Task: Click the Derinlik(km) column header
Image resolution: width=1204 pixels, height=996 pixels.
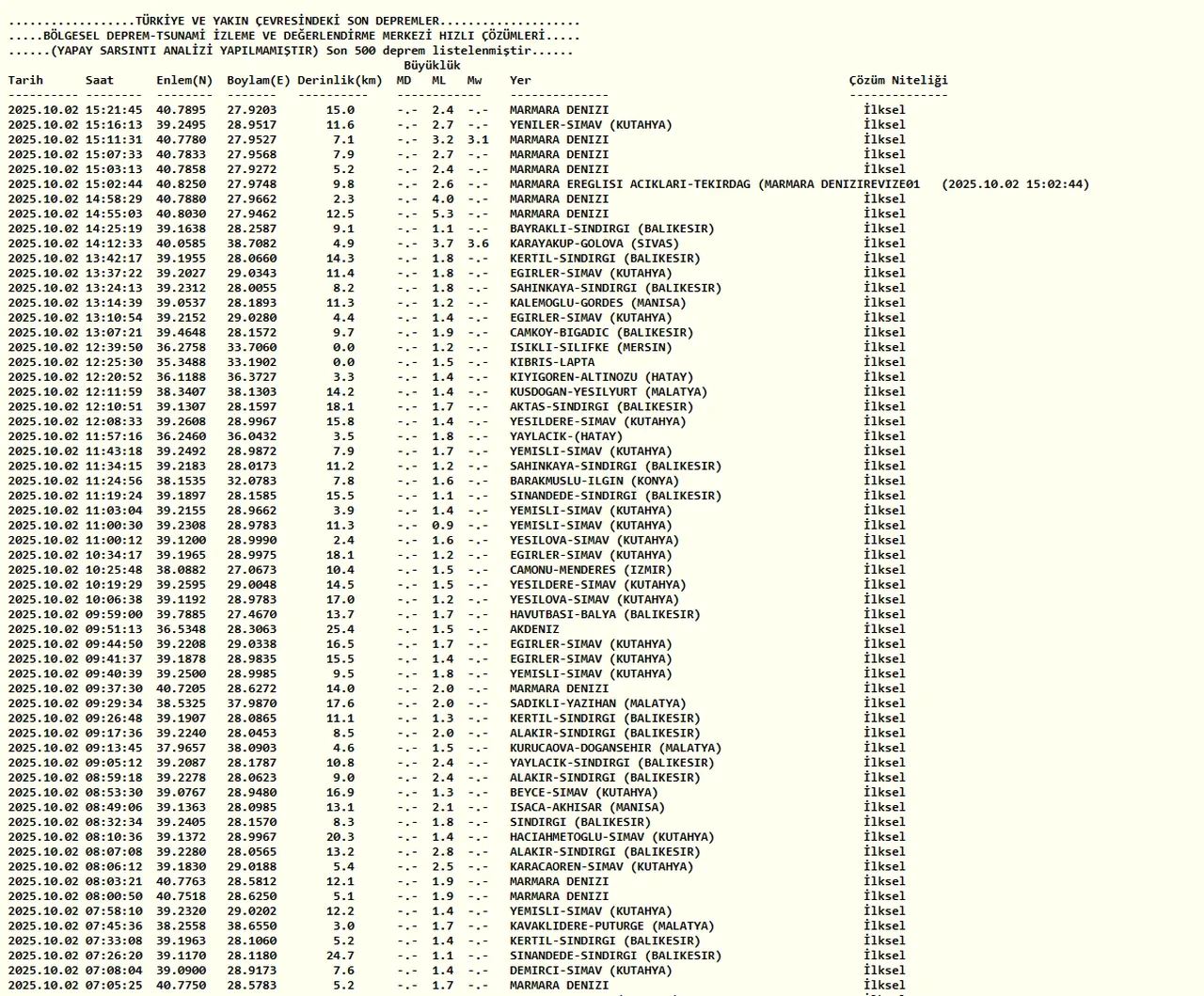Action: click(340, 80)
